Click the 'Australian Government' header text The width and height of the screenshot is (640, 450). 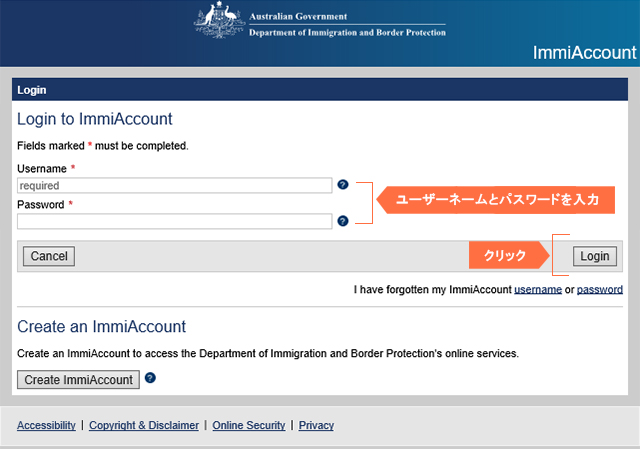coord(298,17)
